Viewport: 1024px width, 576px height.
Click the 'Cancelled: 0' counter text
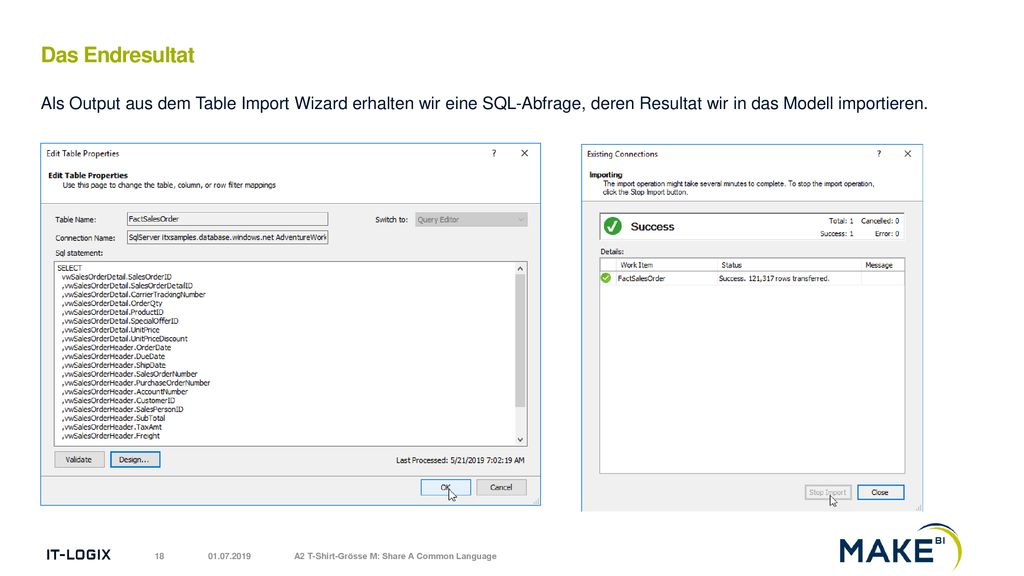(880, 221)
